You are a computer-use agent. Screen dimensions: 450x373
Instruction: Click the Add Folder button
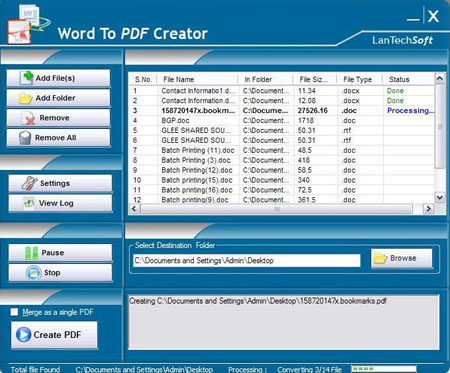58,98
